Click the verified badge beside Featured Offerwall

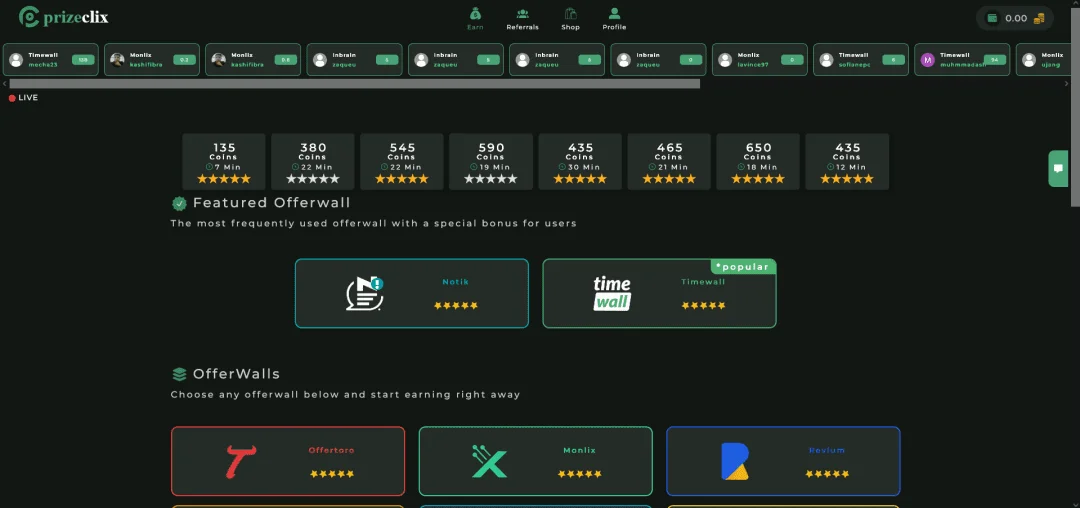tap(179, 203)
